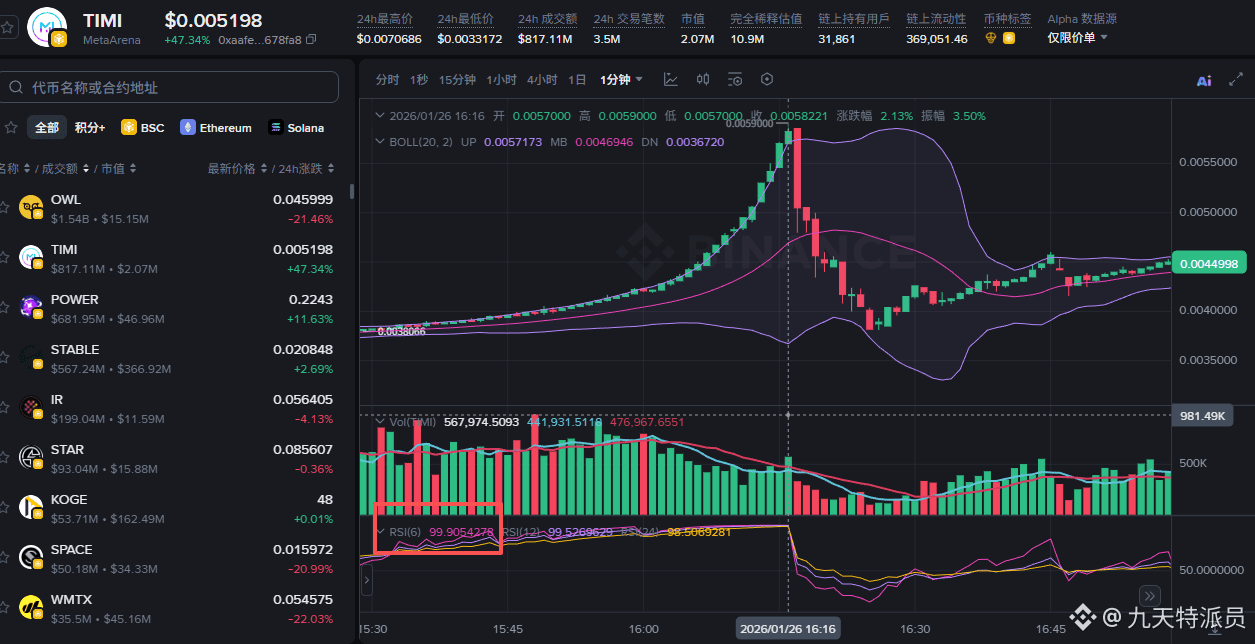This screenshot has width=1255, height=644.
Task: Open the 仅限价单 data source dropdown
Action: point(1078,38)
